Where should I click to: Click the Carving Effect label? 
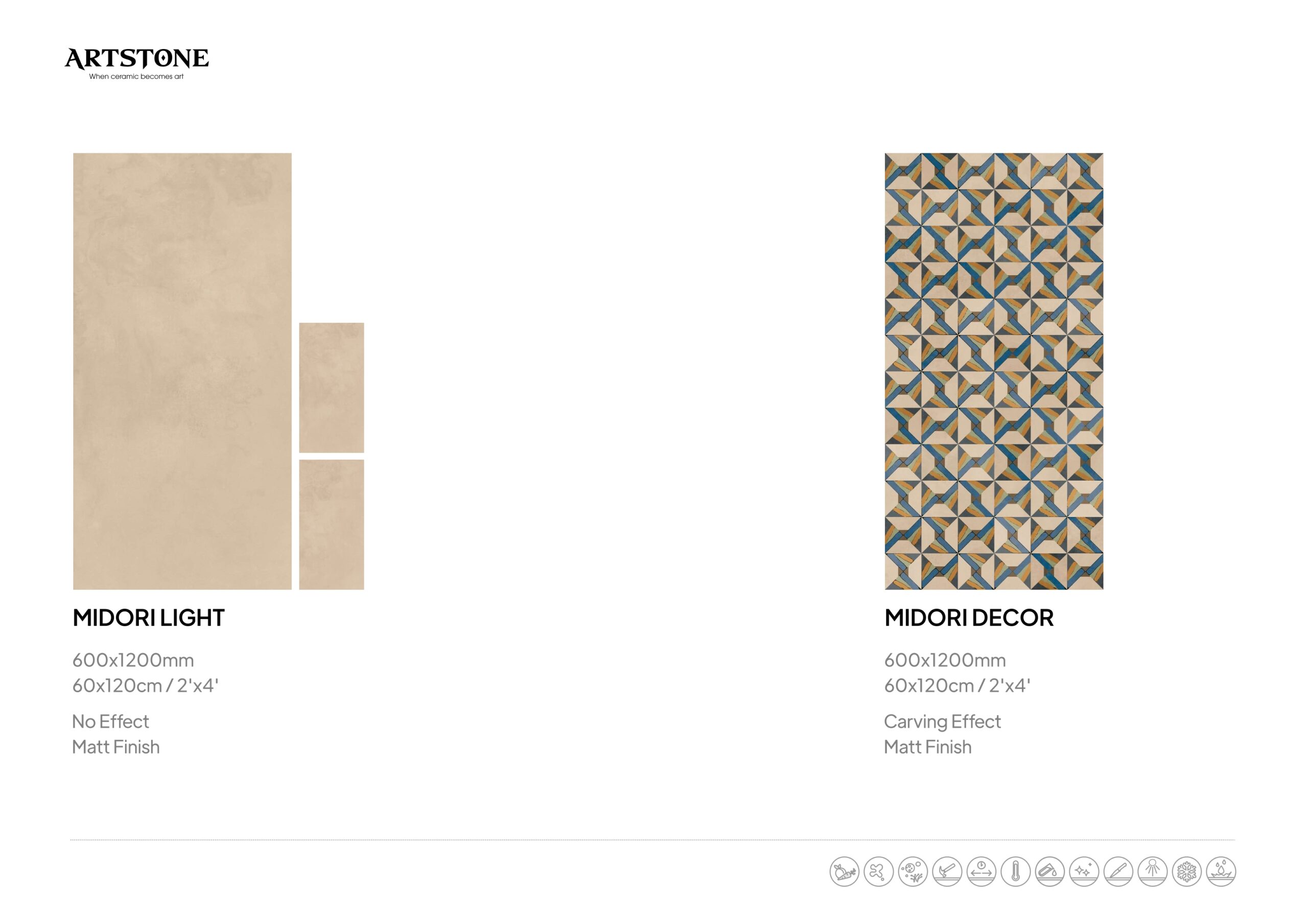tap(942, 722)
